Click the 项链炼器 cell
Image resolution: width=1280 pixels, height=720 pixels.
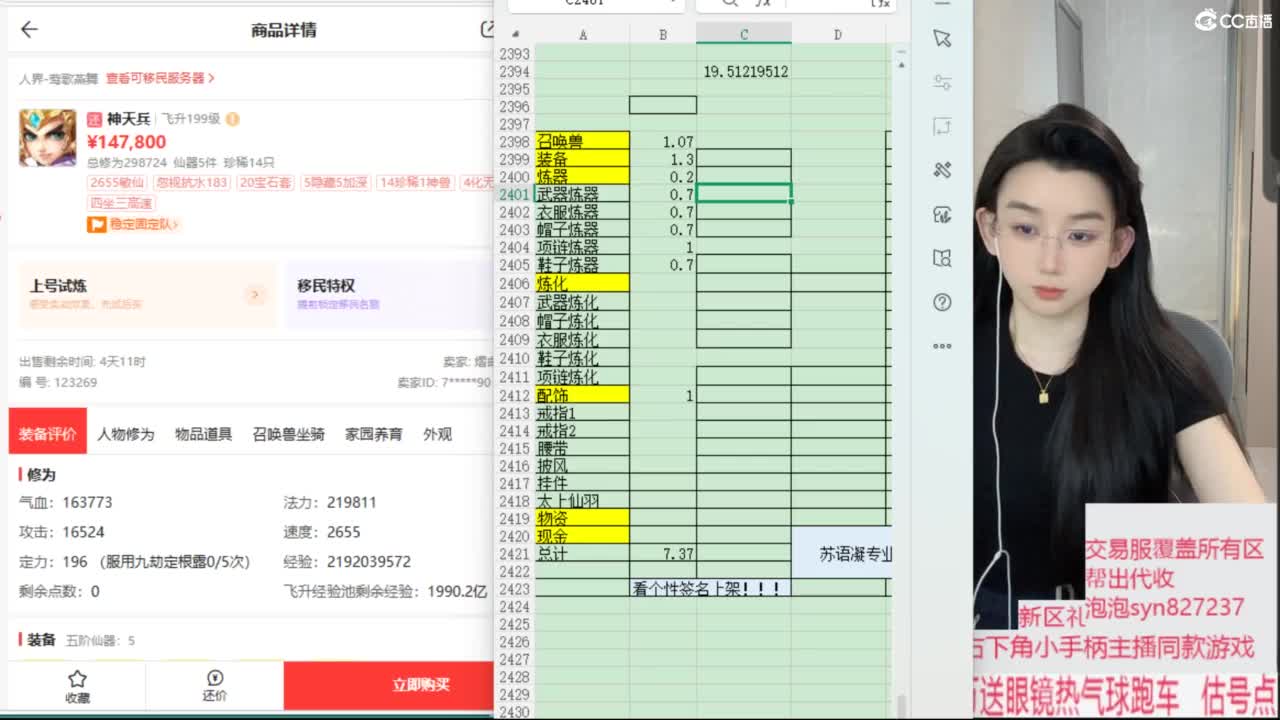pos(583,247)
